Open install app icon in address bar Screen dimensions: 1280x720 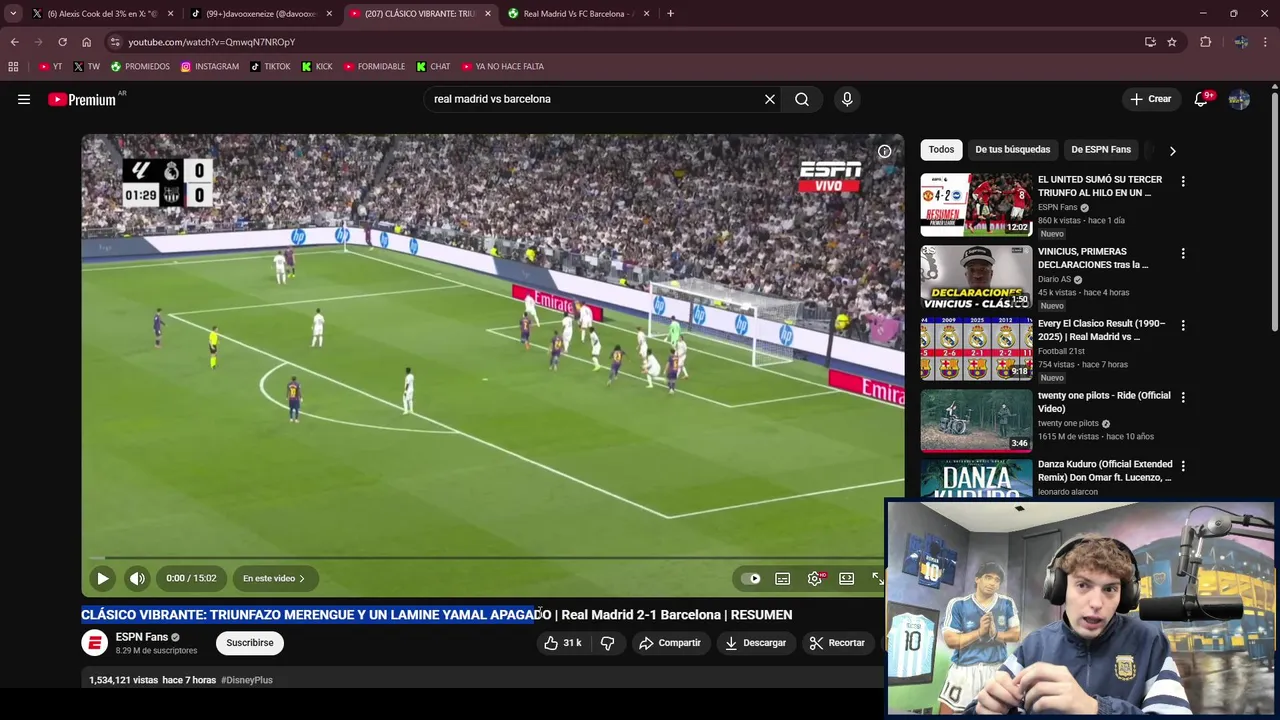[1150, 42]
